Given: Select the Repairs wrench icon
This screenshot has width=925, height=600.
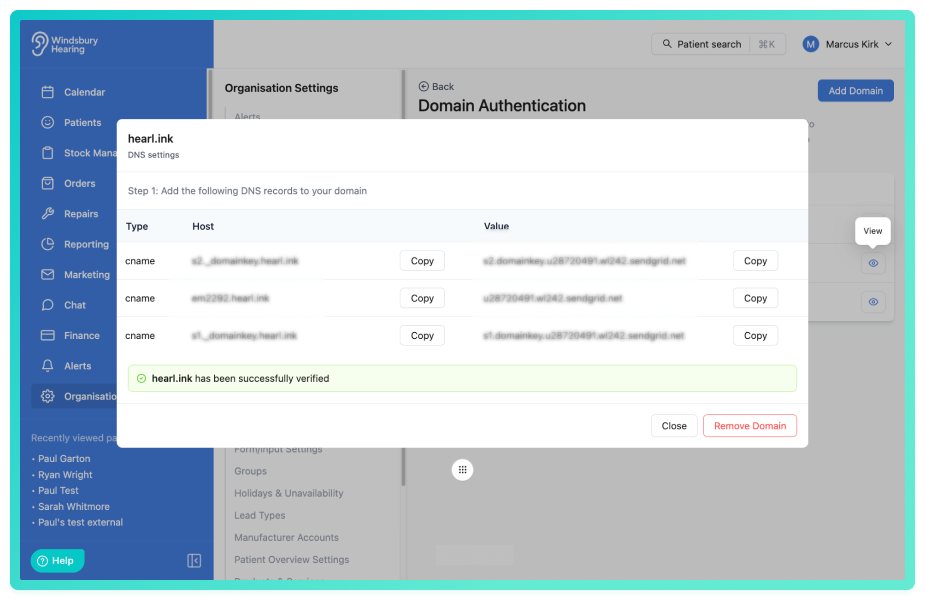Looking at the screenshot, I should tap(48, 214).
